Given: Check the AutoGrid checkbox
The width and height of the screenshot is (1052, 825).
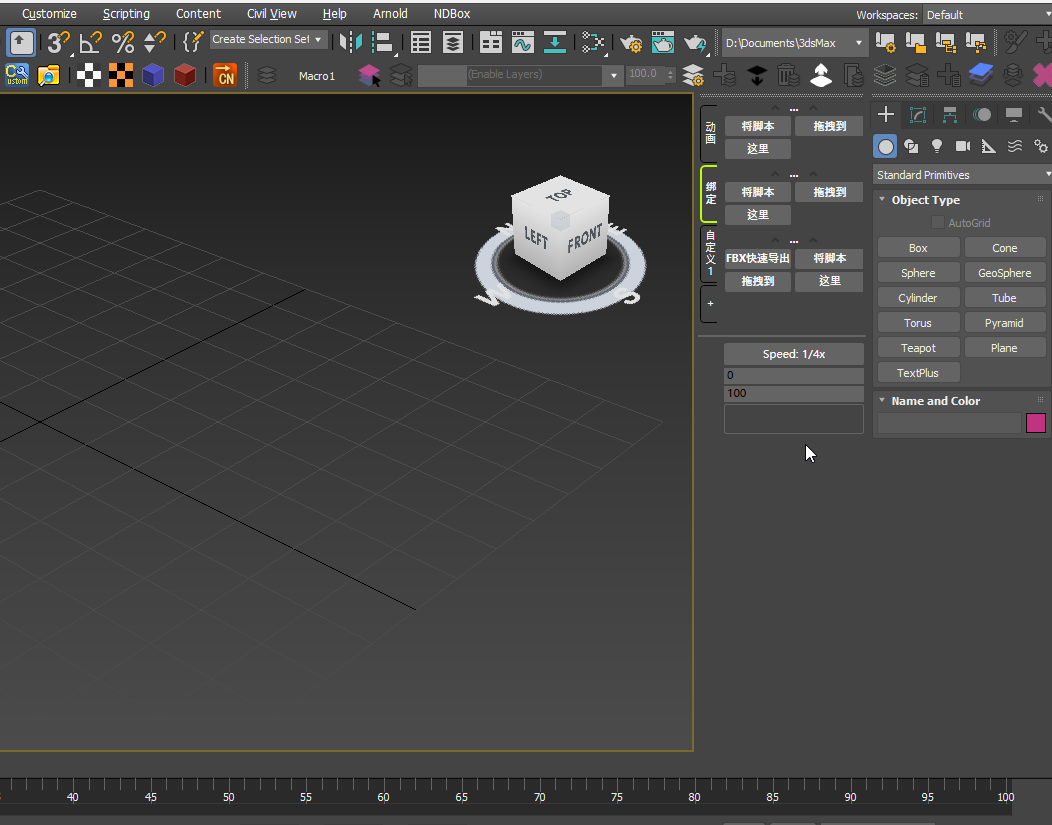Looking at the screenshot, I should click(x=938, y=223).
